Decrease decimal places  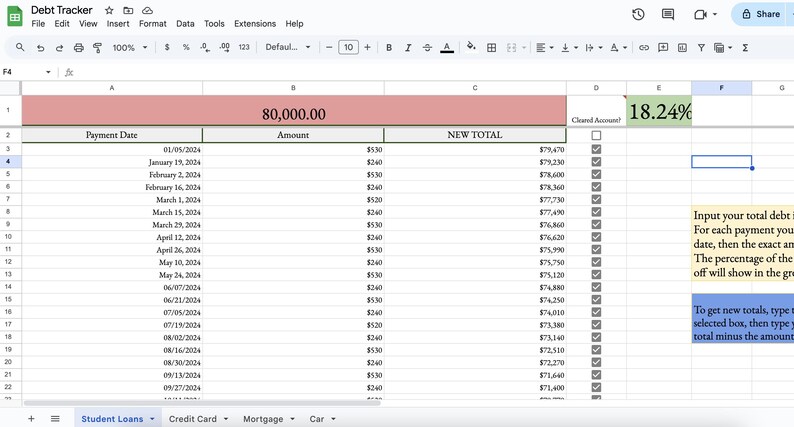pyautogui.click(x=205, y=47)
